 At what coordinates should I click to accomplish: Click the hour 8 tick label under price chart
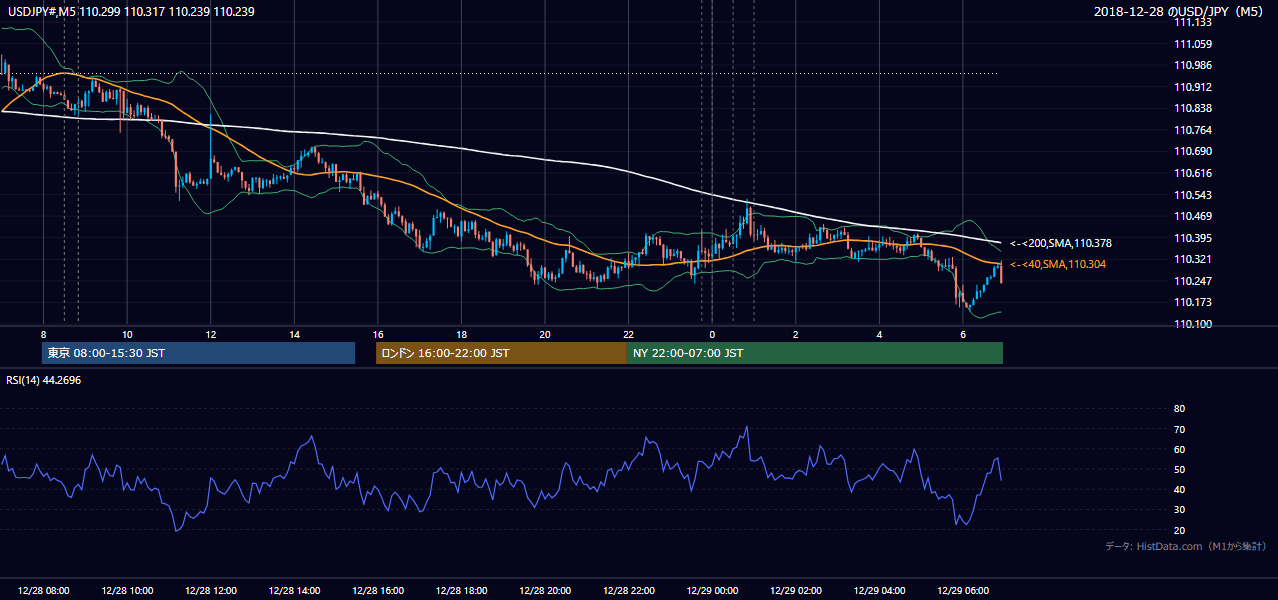coord(43,334)
